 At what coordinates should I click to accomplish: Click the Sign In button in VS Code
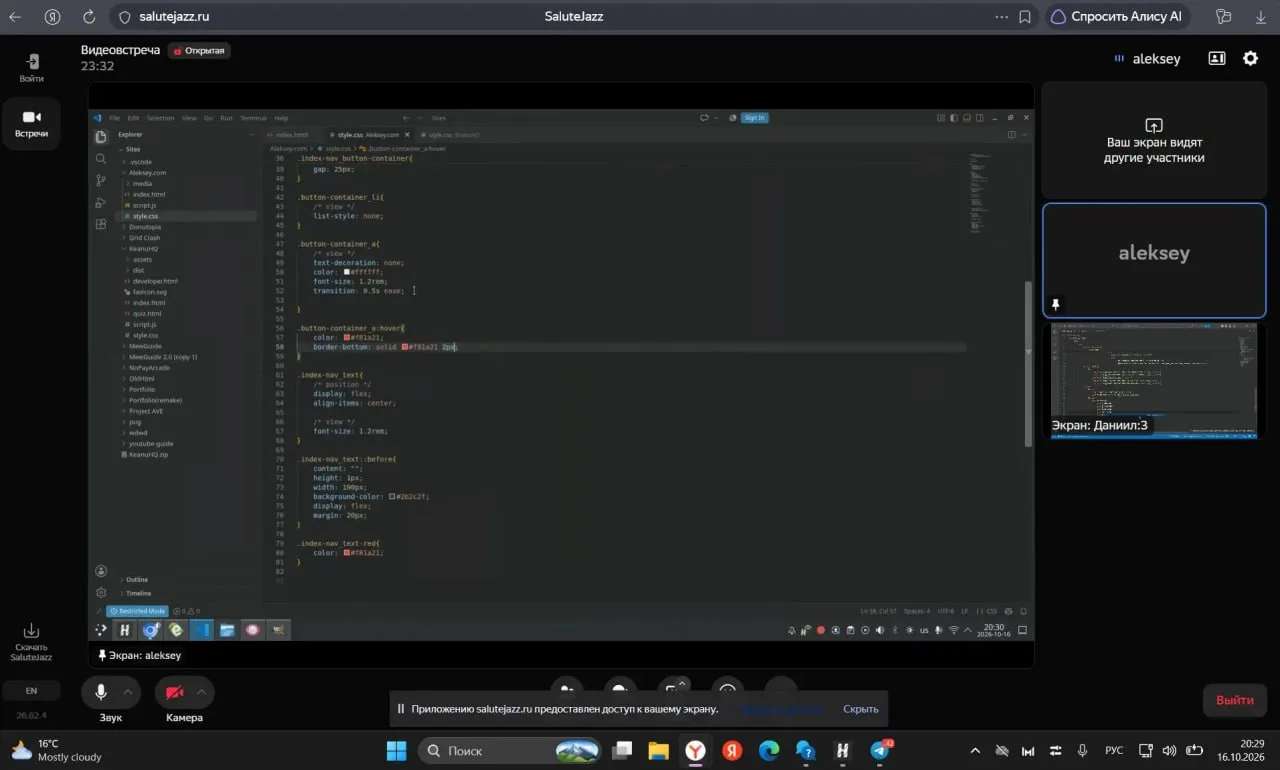click(754, 118)
